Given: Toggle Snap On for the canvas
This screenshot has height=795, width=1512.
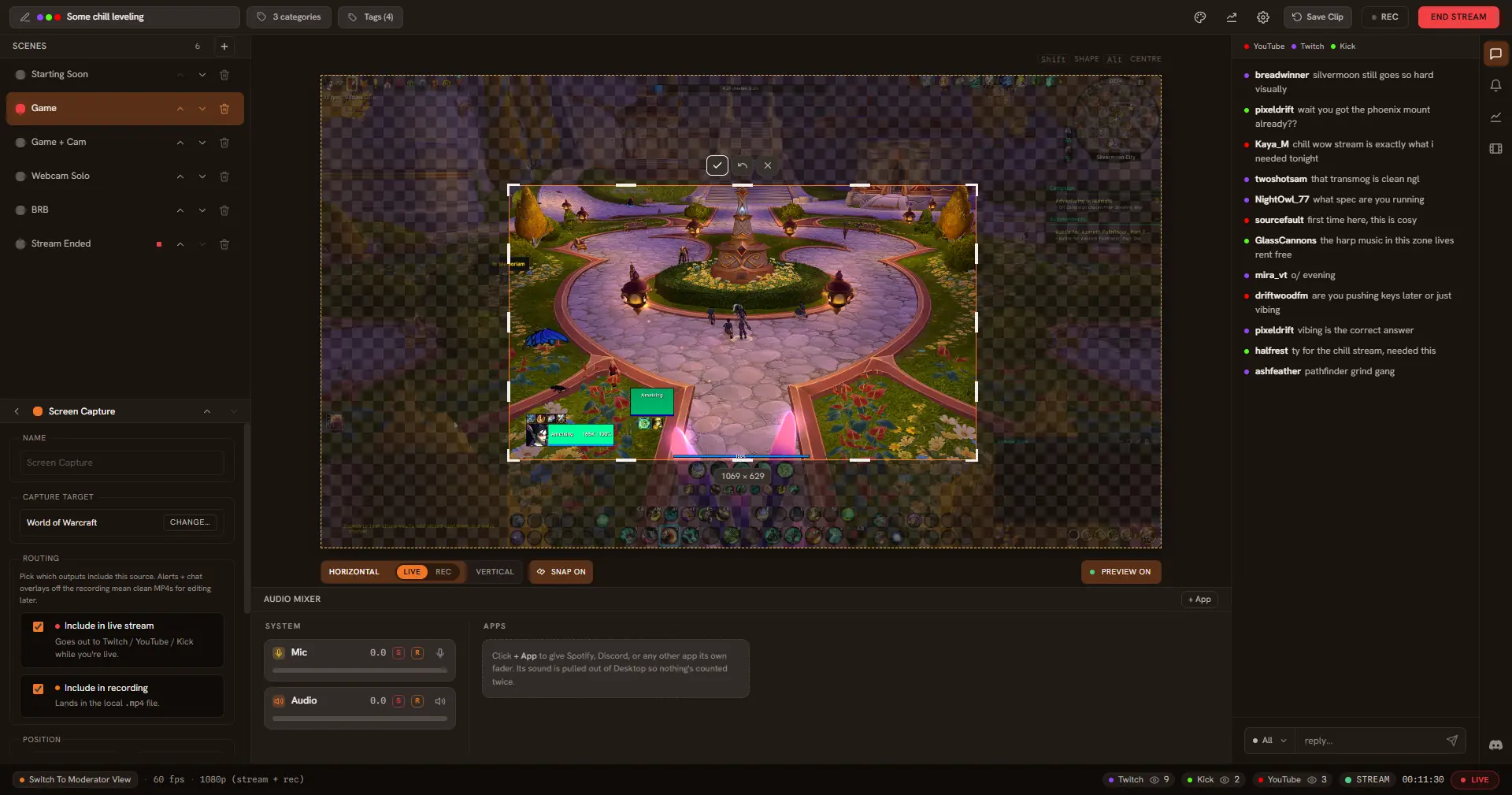Looking at the screenshot, I should [561, 572].
